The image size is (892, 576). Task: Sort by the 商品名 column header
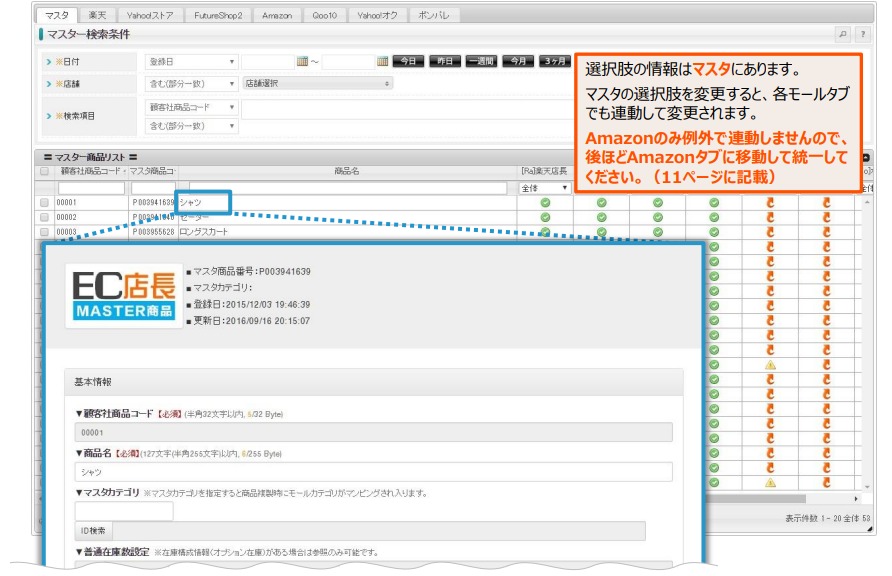click(346, 171)
